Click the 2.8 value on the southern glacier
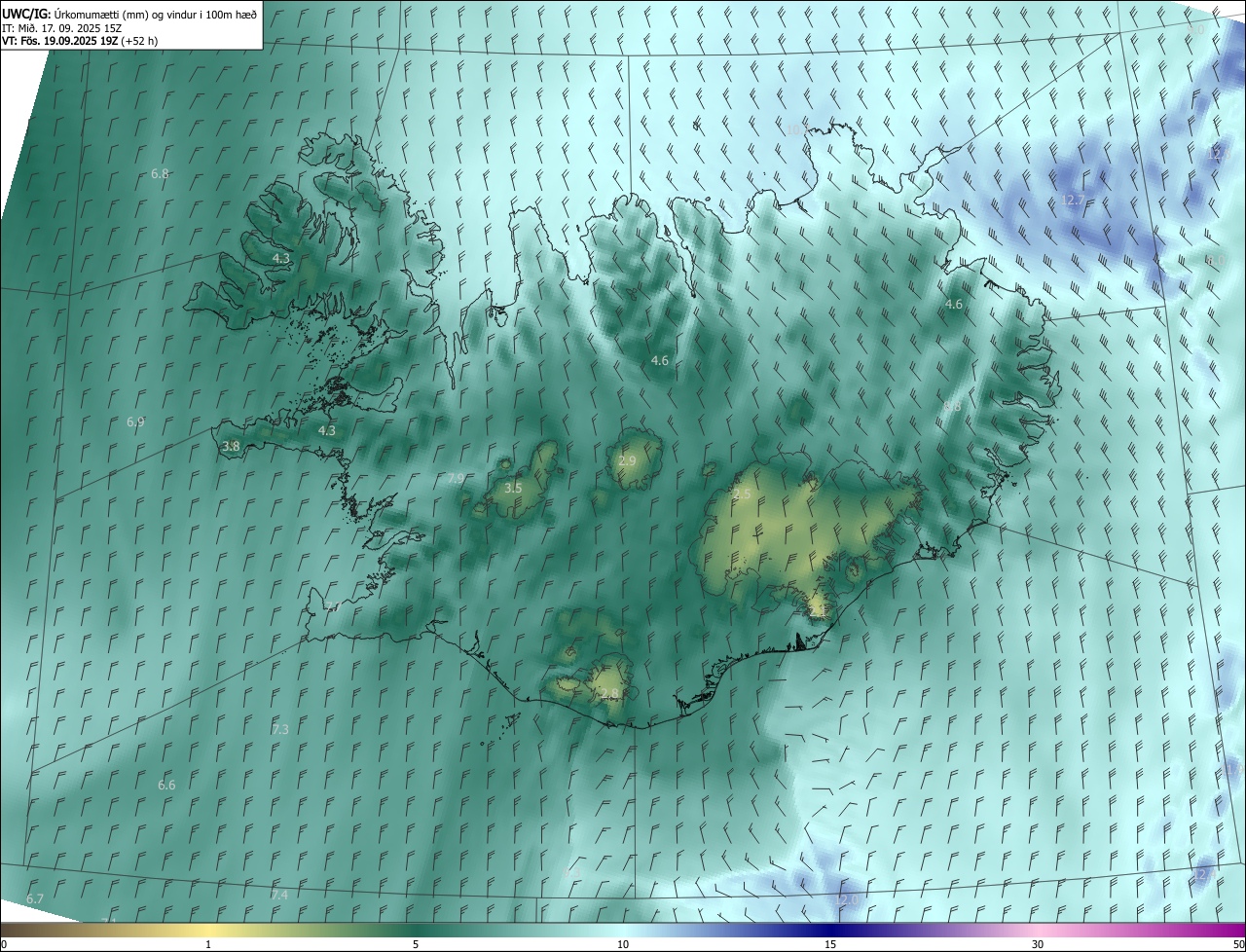 click(x=609, y=694)
